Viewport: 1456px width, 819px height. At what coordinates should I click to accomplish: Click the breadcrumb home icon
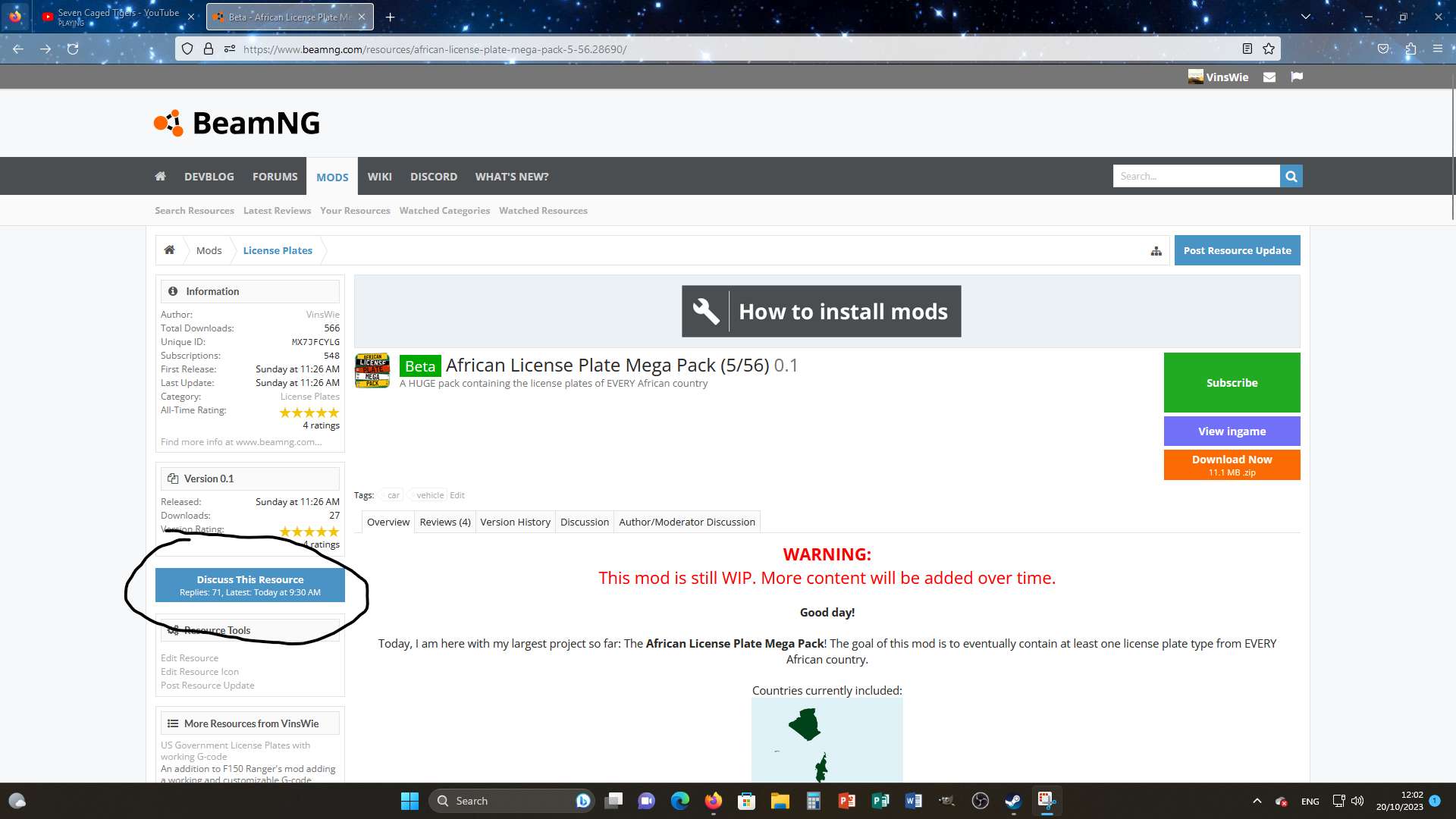pos(169,250)
